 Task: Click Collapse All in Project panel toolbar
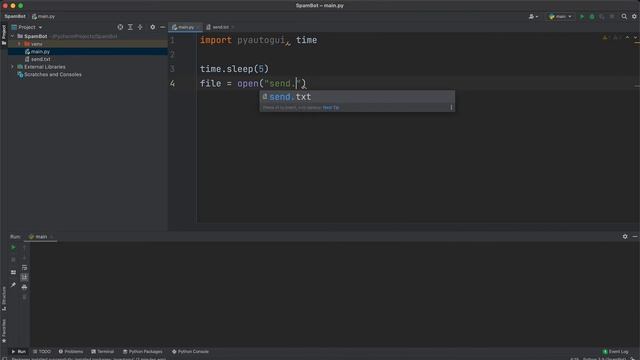(x=140, y=27)
